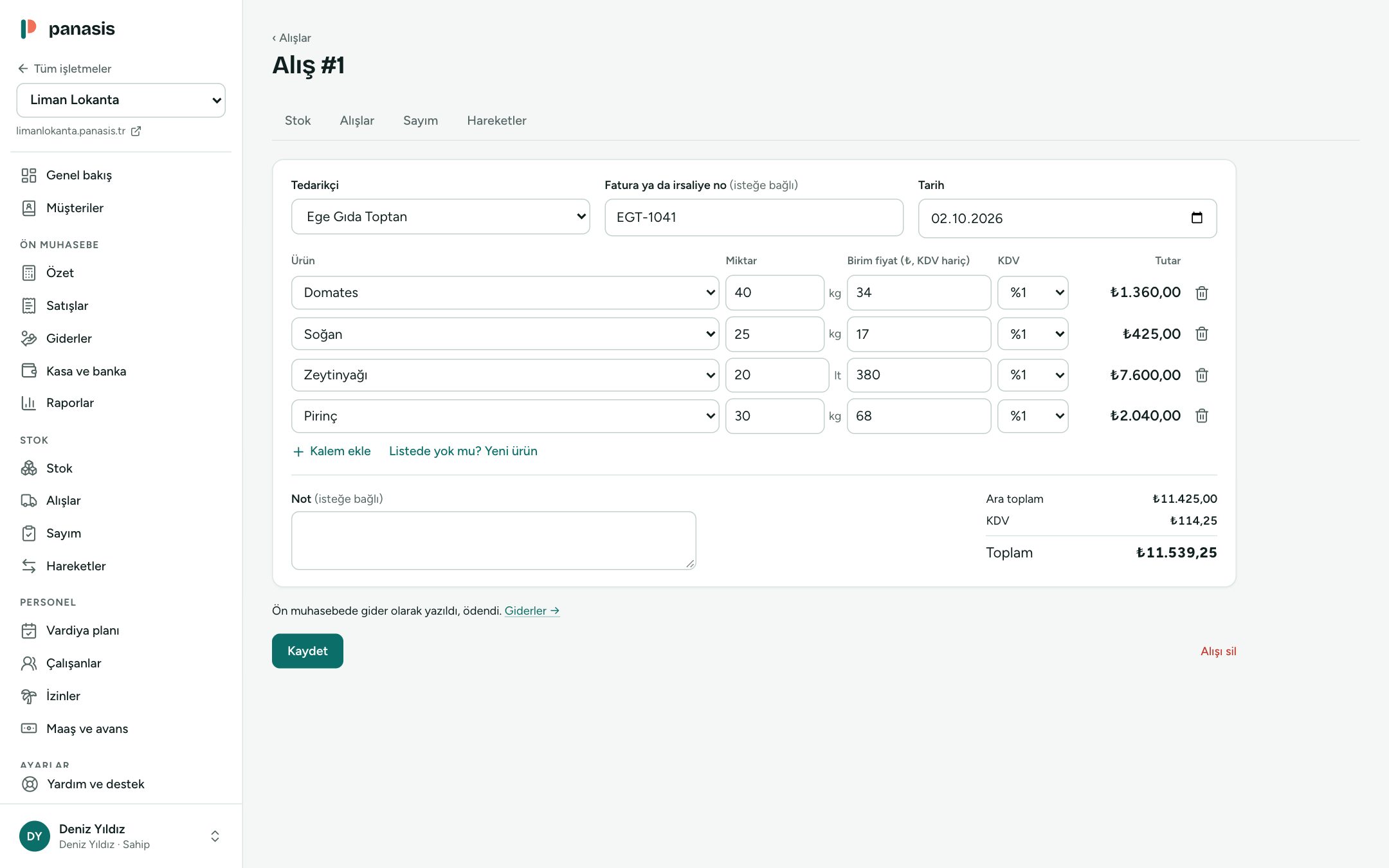This screenshot has height=868, width=1389.
Task: Delete the Pirinç line with trash icon
Action: tap(1201, 416)
